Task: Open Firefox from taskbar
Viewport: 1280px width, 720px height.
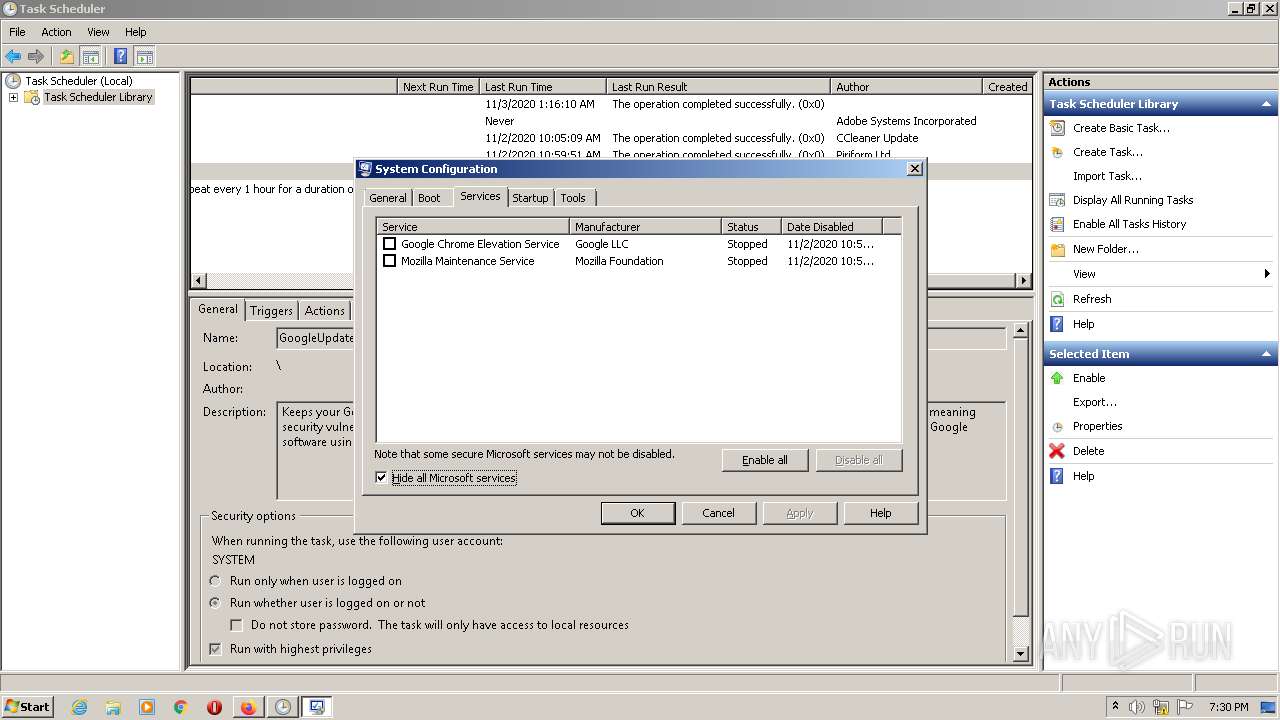Action: [248, 707]
